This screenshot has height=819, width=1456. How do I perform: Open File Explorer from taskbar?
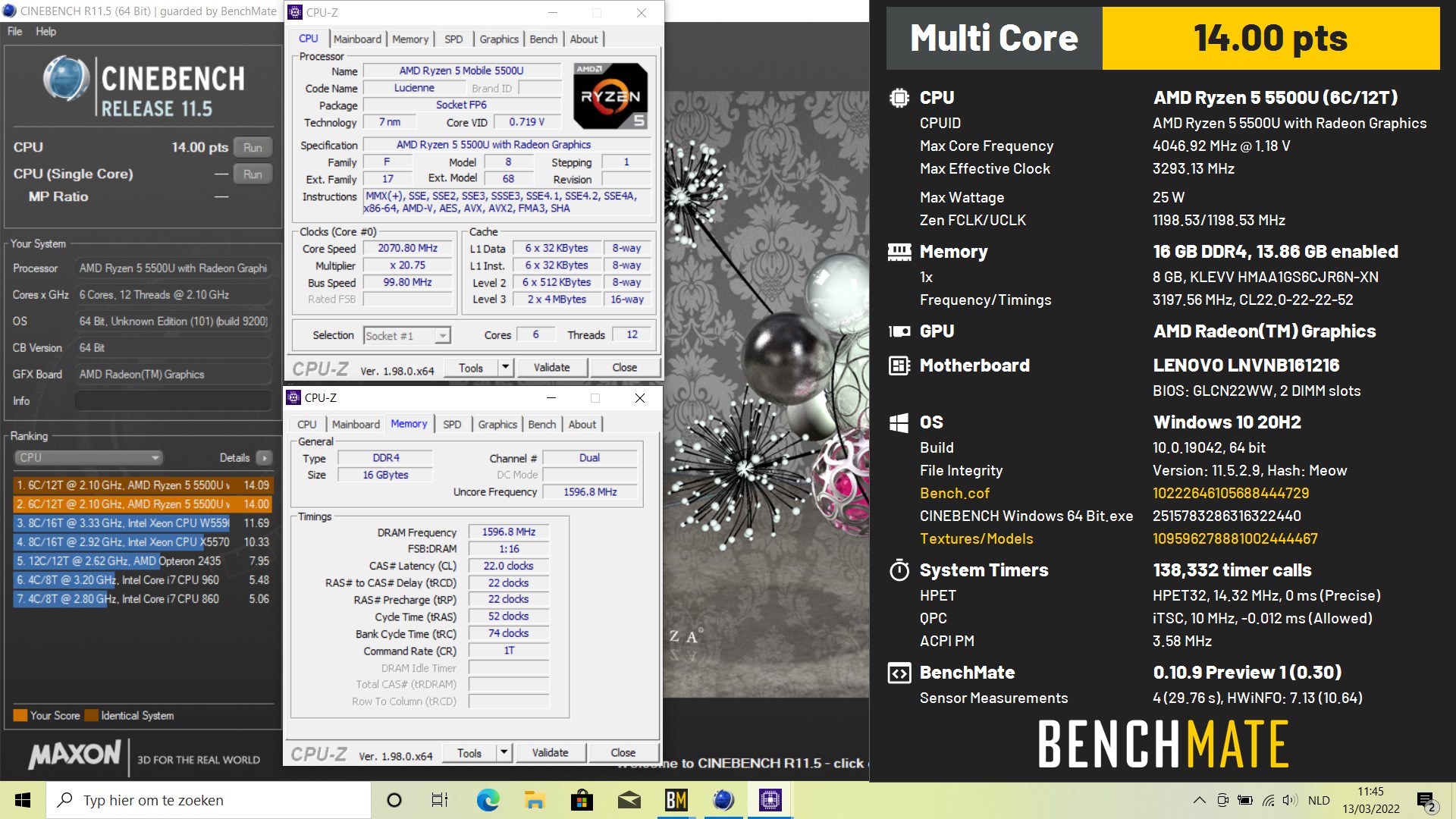pos(535,800)
